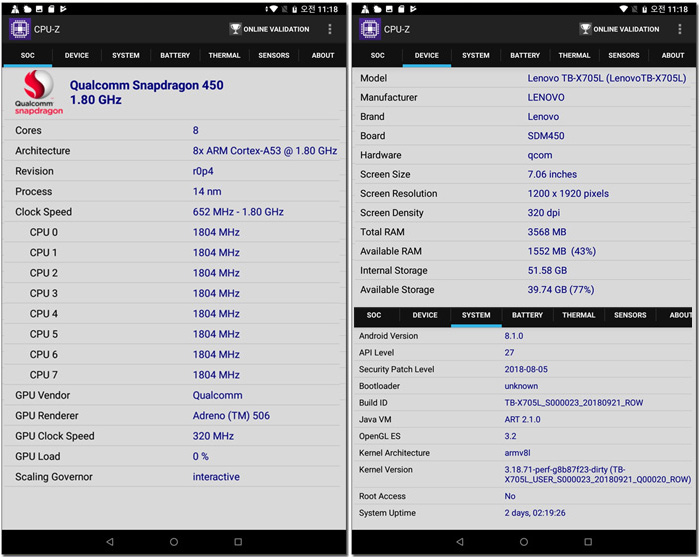700x560 pixels.
Task: Click 'interactive' scaling governor value
Action: click(216, 477)
